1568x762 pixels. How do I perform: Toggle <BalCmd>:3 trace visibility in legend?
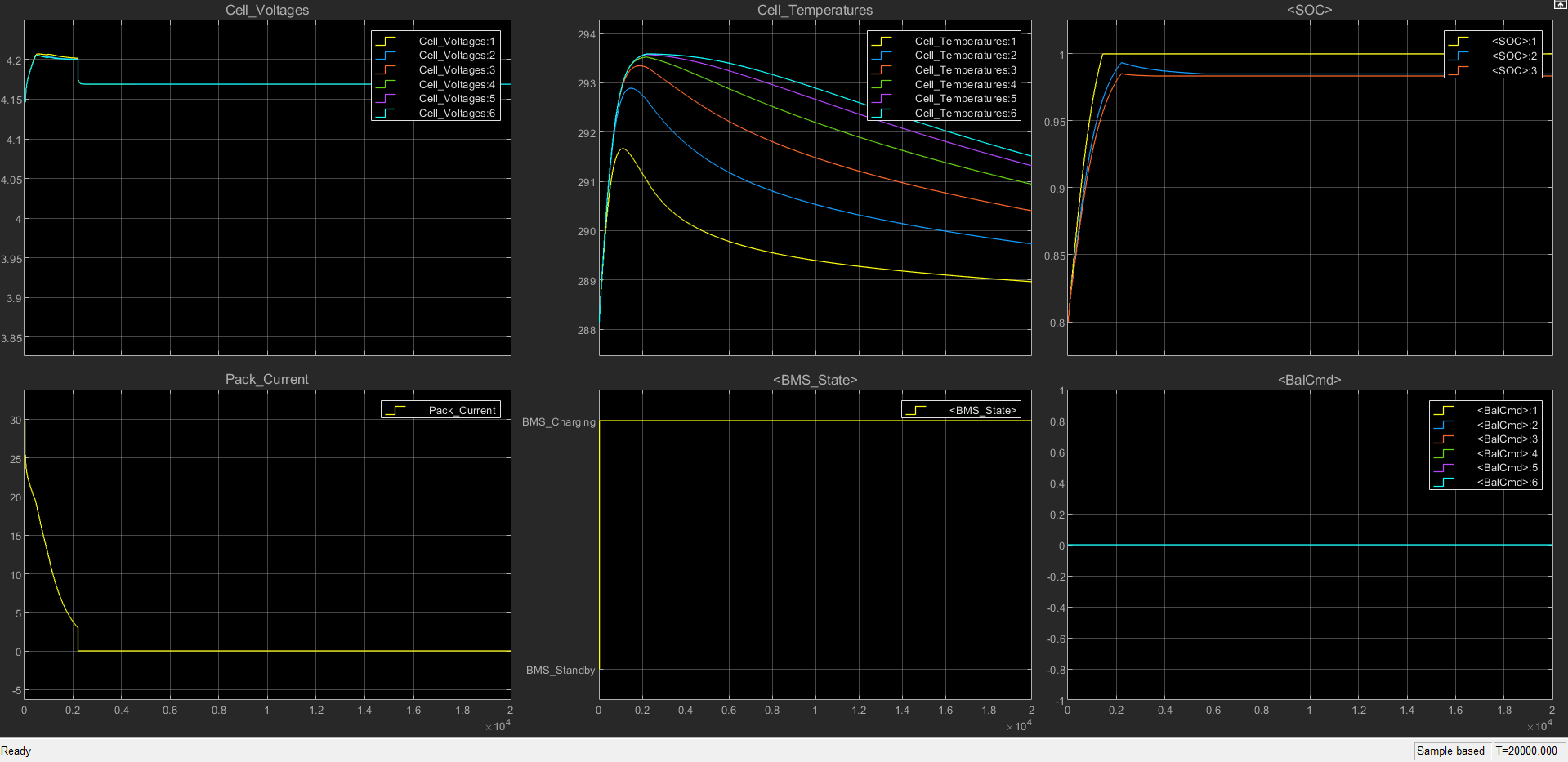(x=1507, y=439)
